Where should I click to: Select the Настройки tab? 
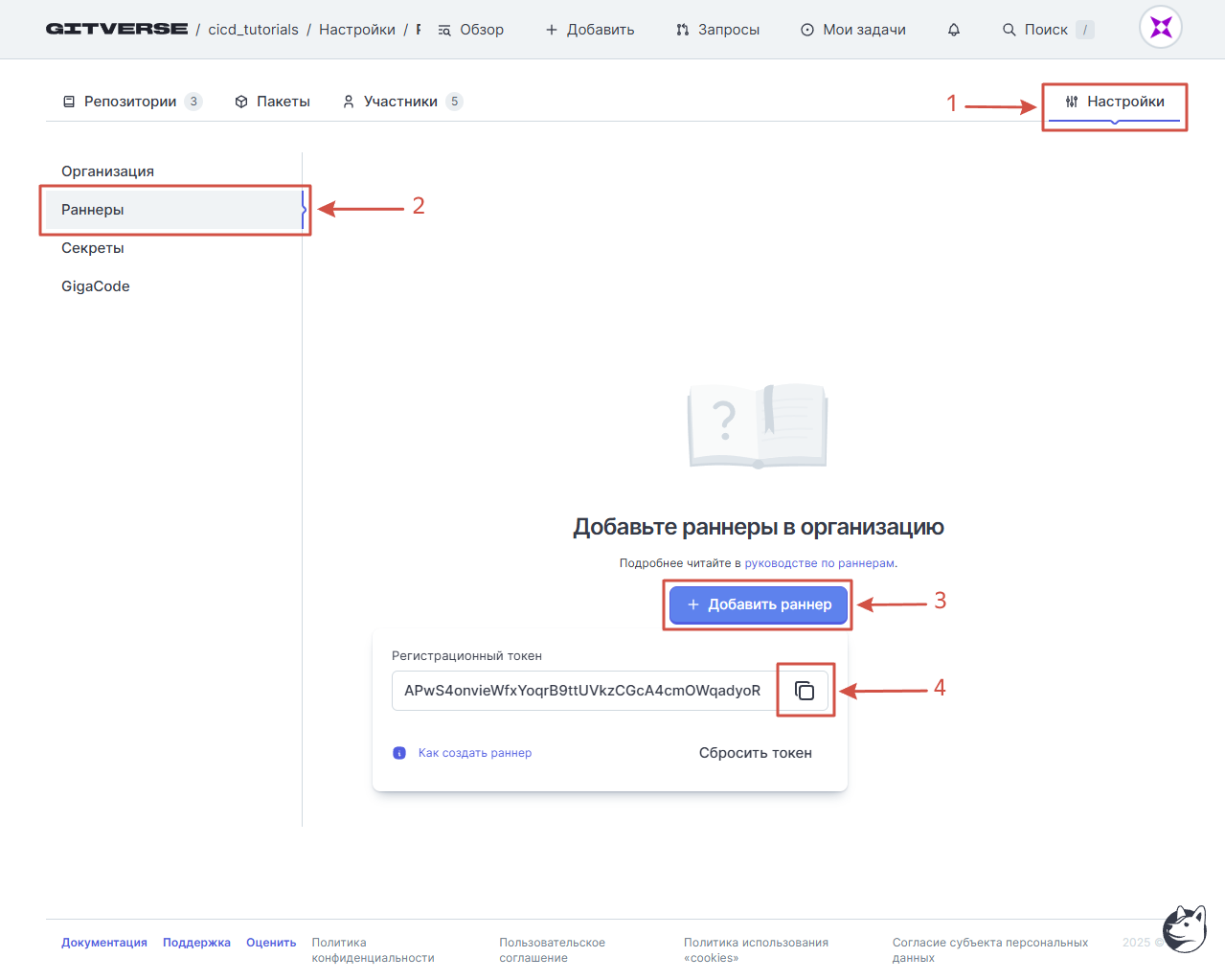tap(1115, 102)
